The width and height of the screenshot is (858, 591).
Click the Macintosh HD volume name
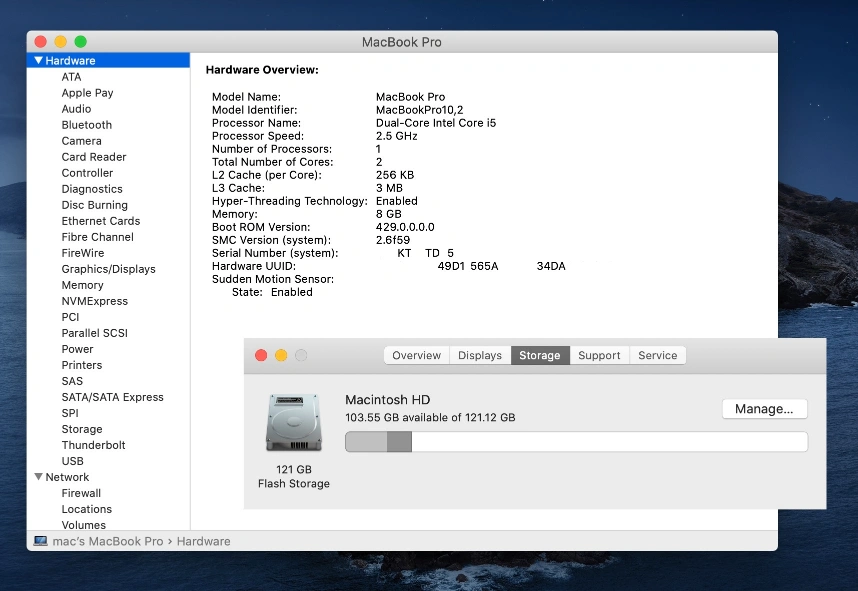pyautogui.click(x=388, y=399)
